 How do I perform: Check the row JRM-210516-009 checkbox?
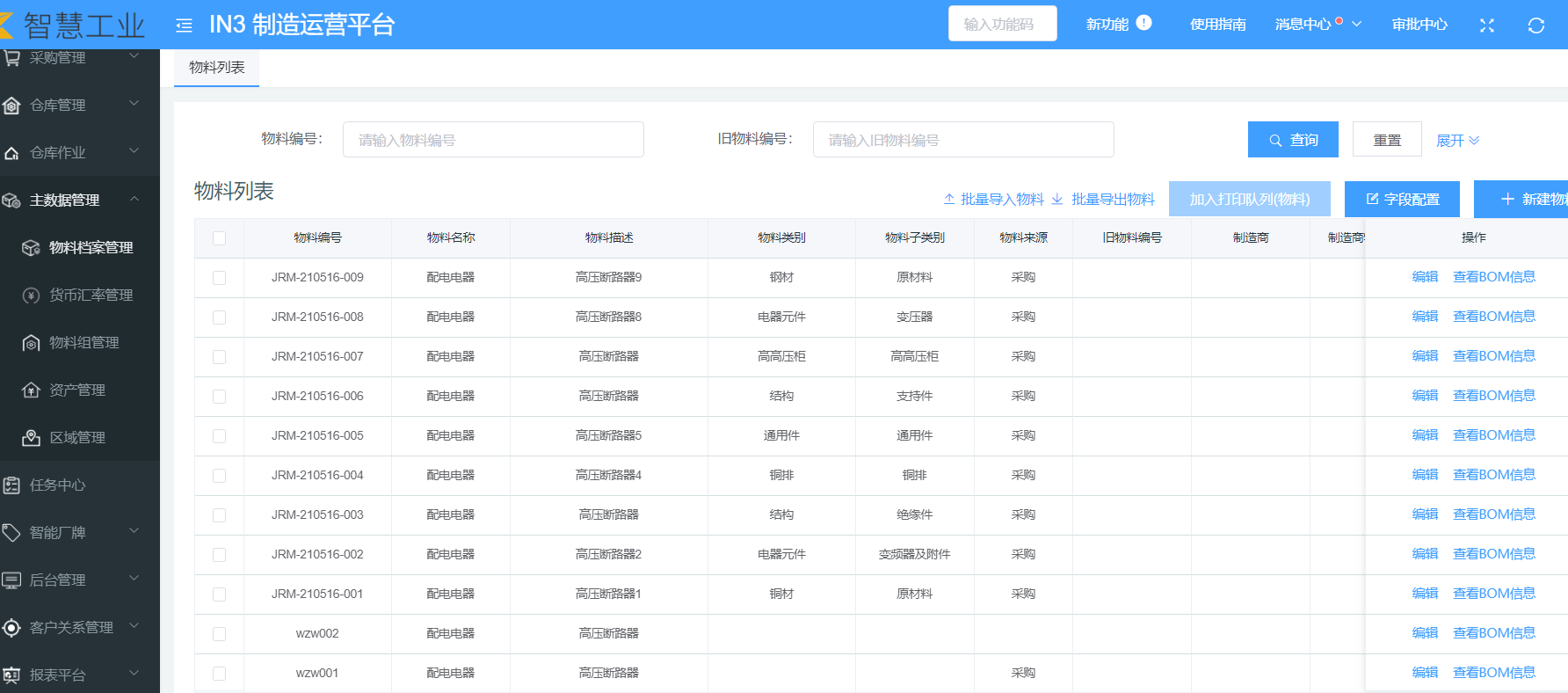pyautogui.click(x=220, y=278)
